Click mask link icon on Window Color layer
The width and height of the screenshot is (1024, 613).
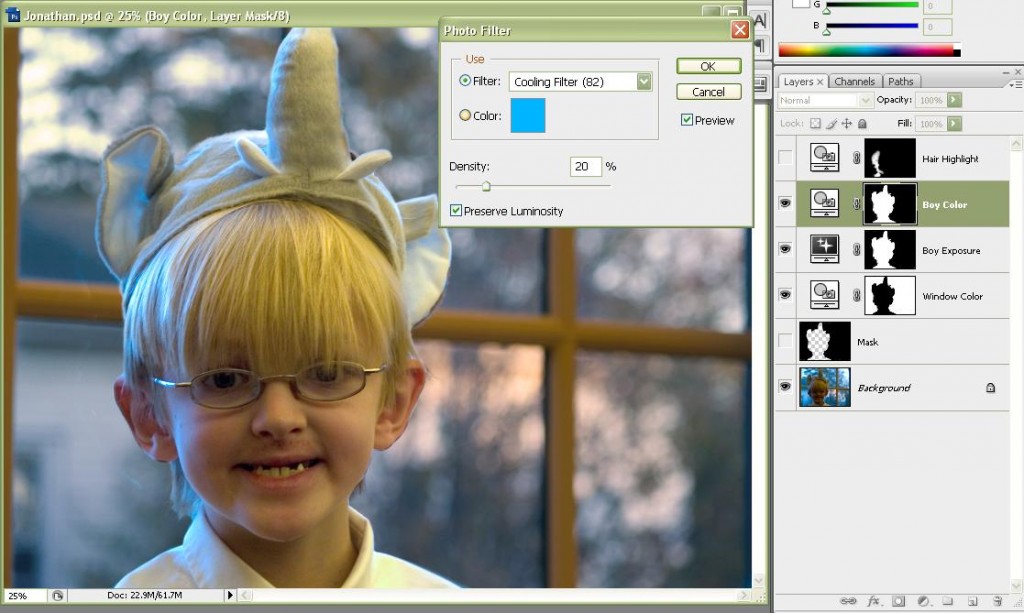tap(856, 295)
